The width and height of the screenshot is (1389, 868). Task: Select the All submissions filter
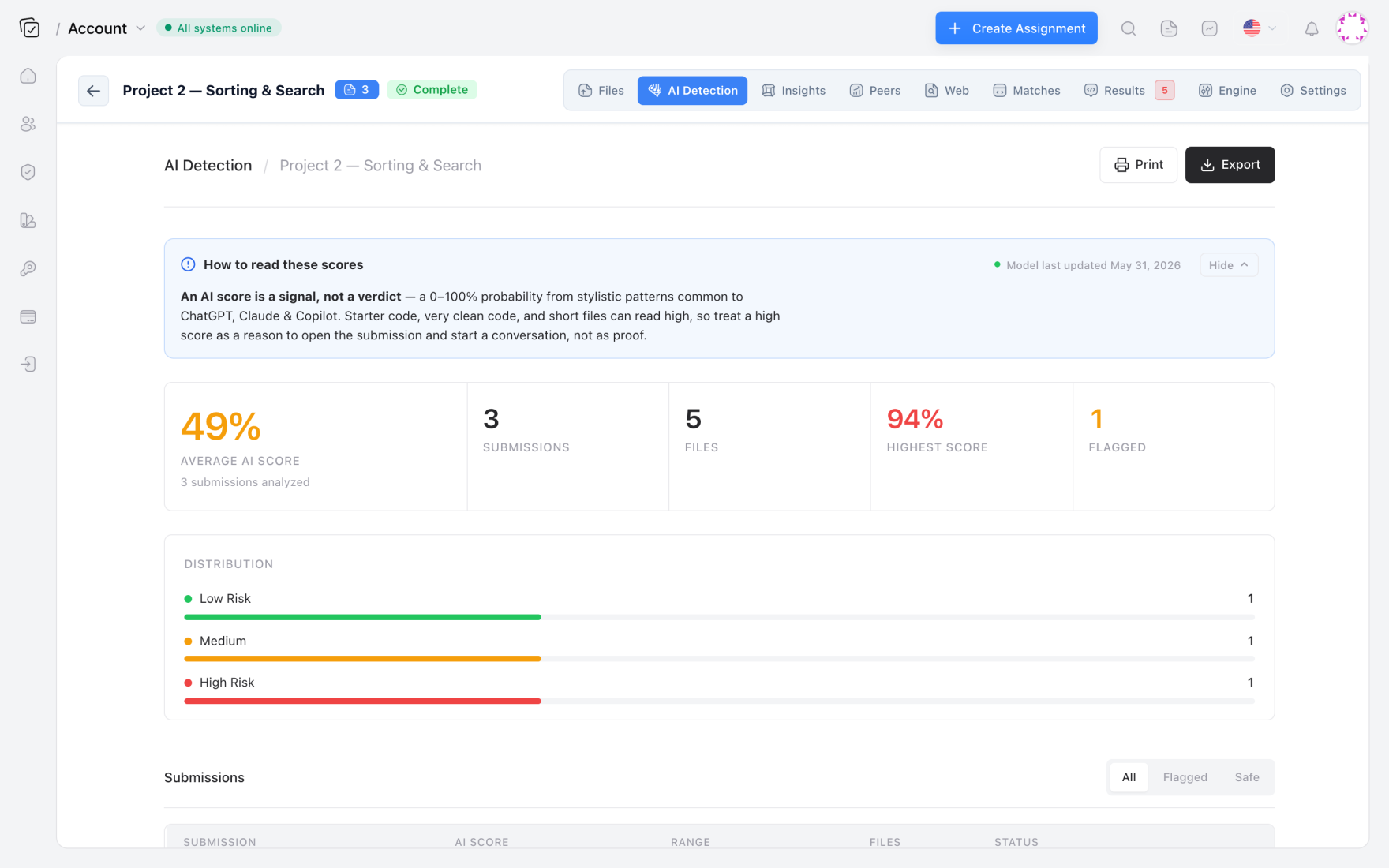pyautogui.click(x=1129, y=777)
